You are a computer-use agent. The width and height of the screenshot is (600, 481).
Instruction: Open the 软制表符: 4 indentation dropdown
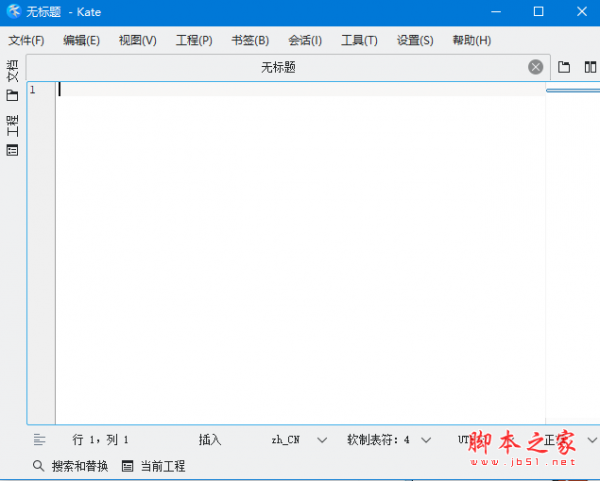[x=426, y=439]
